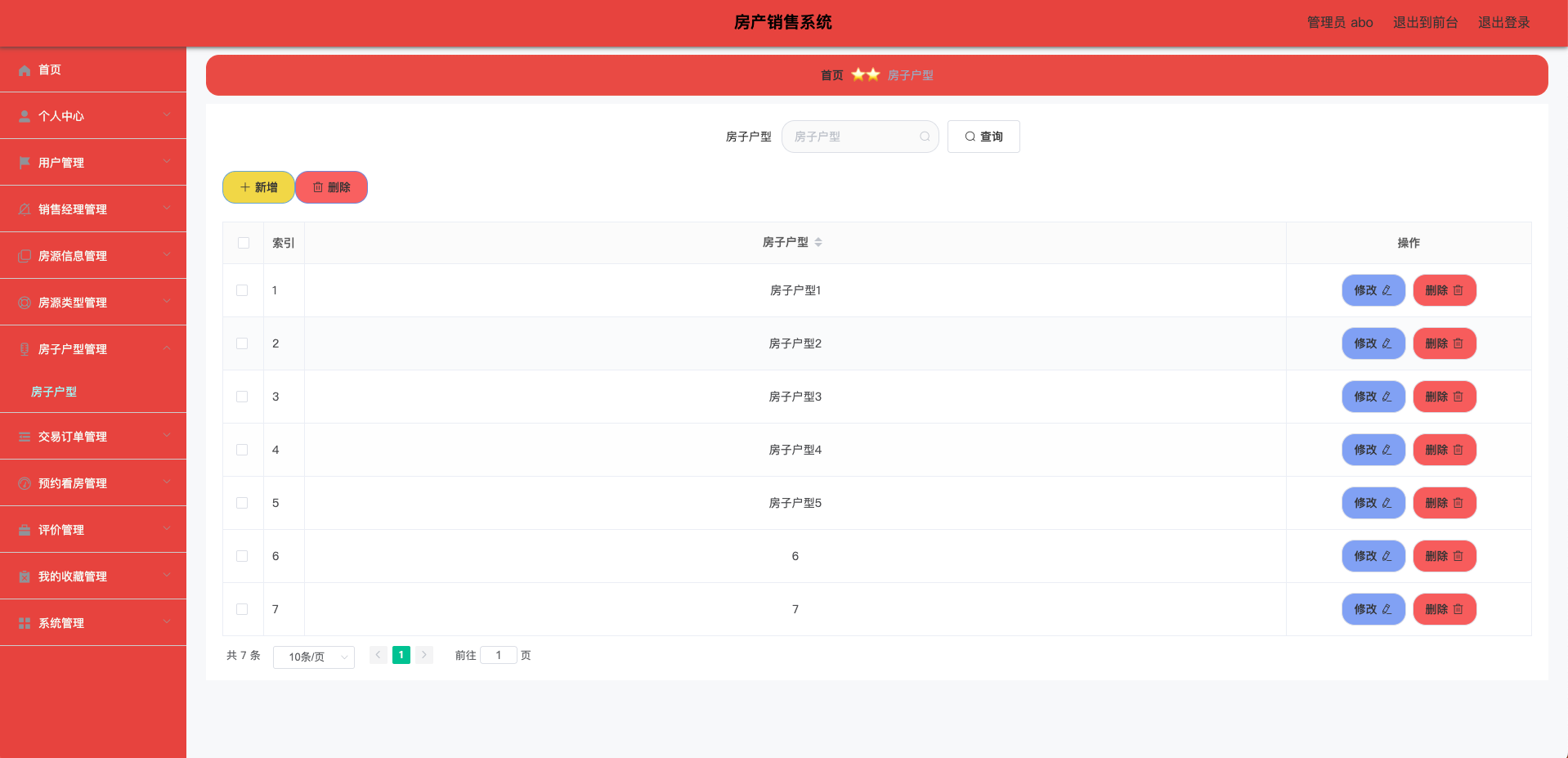Screen dimensions: 1568x758
Task: Click 删除 for row 房子户型1
Action: (x=1445, y=290)
